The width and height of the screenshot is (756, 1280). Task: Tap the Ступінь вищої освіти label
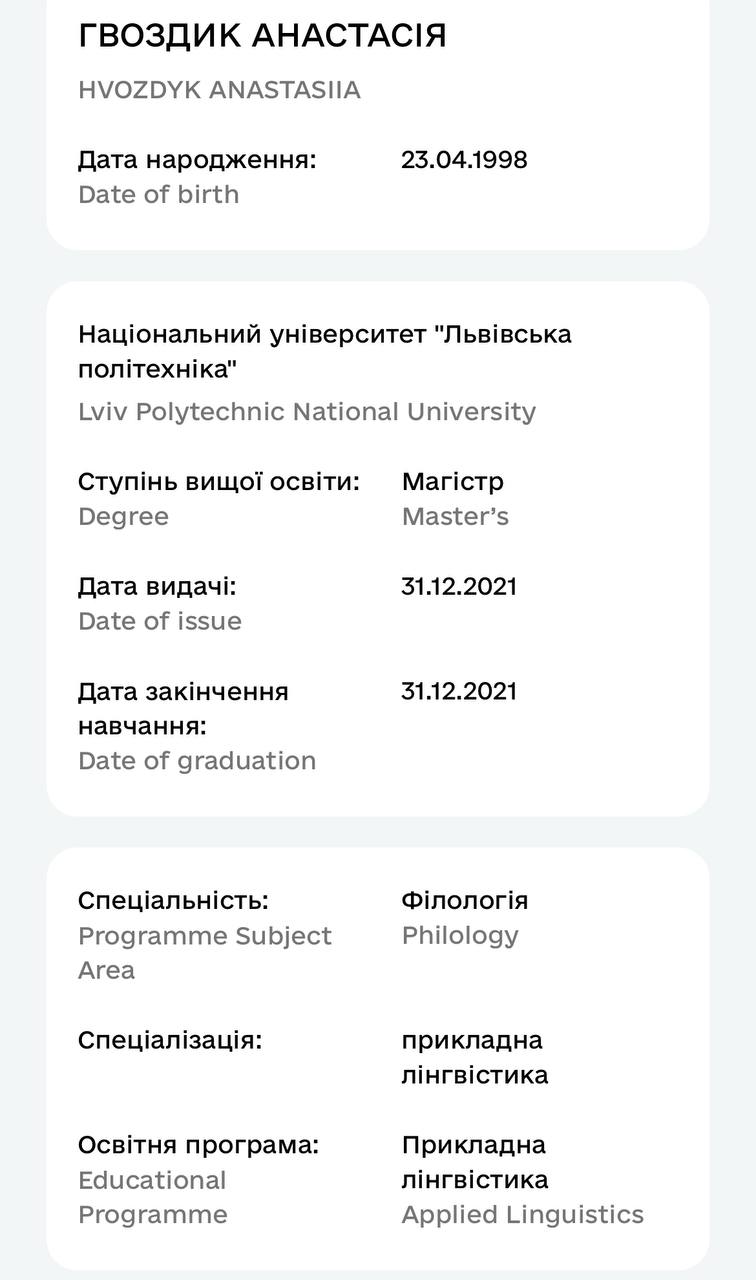tap(218, 482)
